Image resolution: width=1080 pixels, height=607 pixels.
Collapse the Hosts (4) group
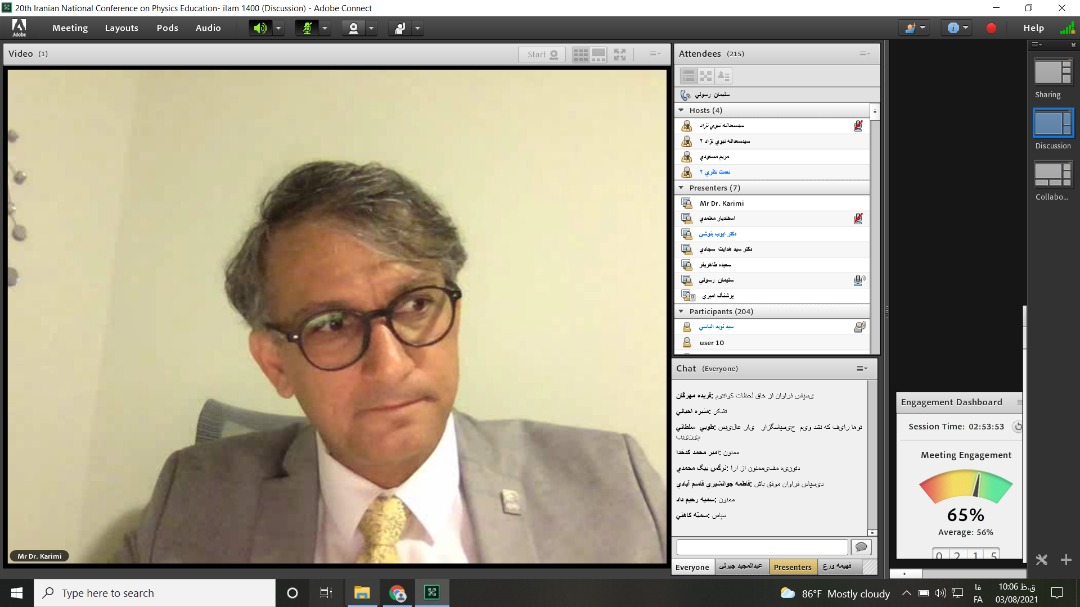[682, 110]
